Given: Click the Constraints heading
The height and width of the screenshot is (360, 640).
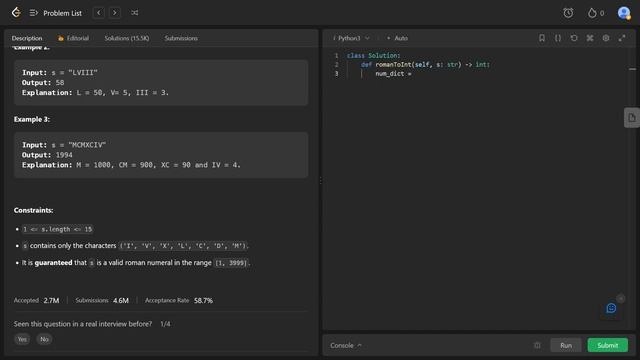Looking at the screenshot, I should tap(33, 210).
